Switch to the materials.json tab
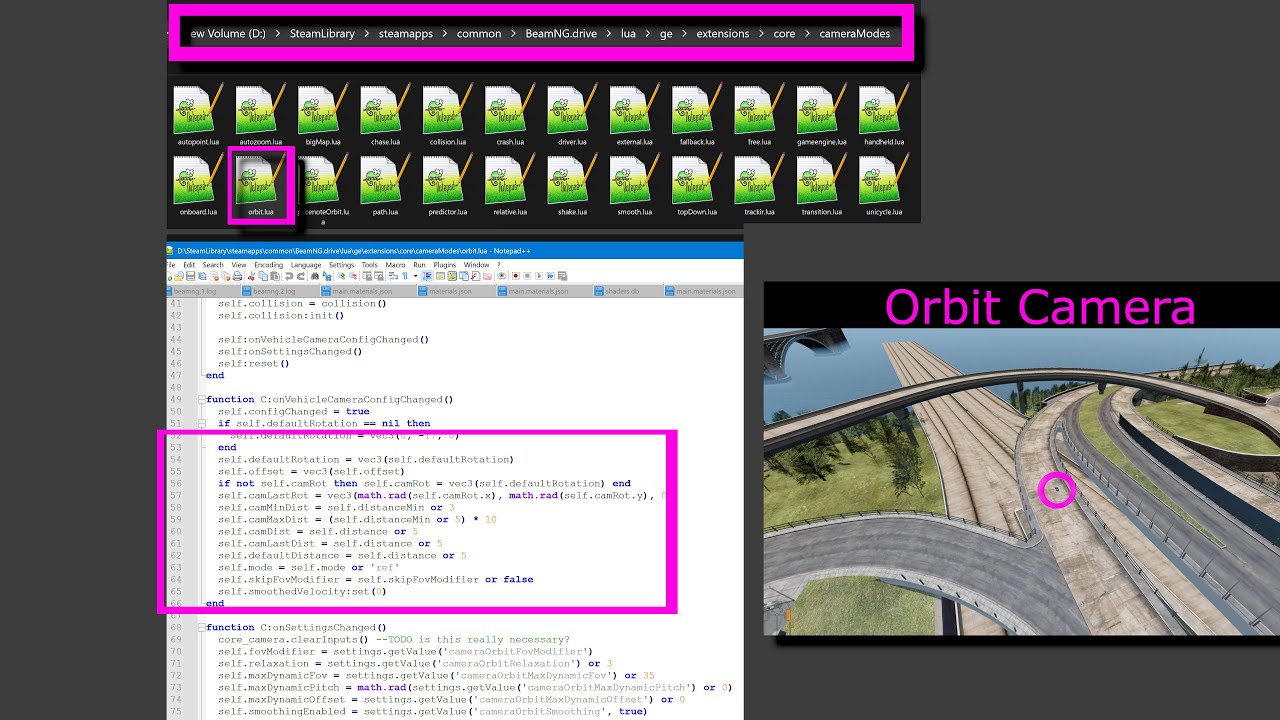 pos(456,291)
